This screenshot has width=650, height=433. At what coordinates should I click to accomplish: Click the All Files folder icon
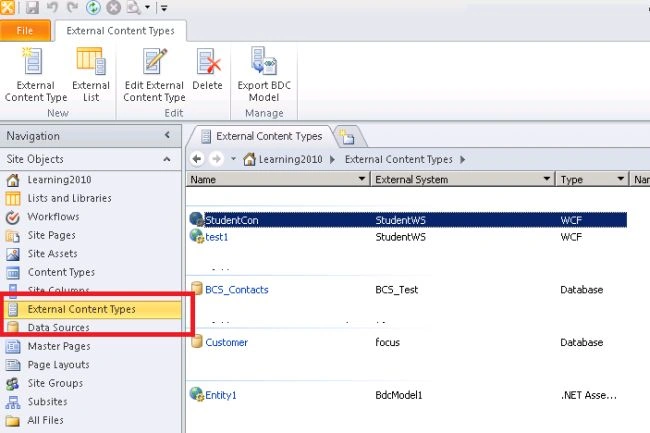coord(12,421)
